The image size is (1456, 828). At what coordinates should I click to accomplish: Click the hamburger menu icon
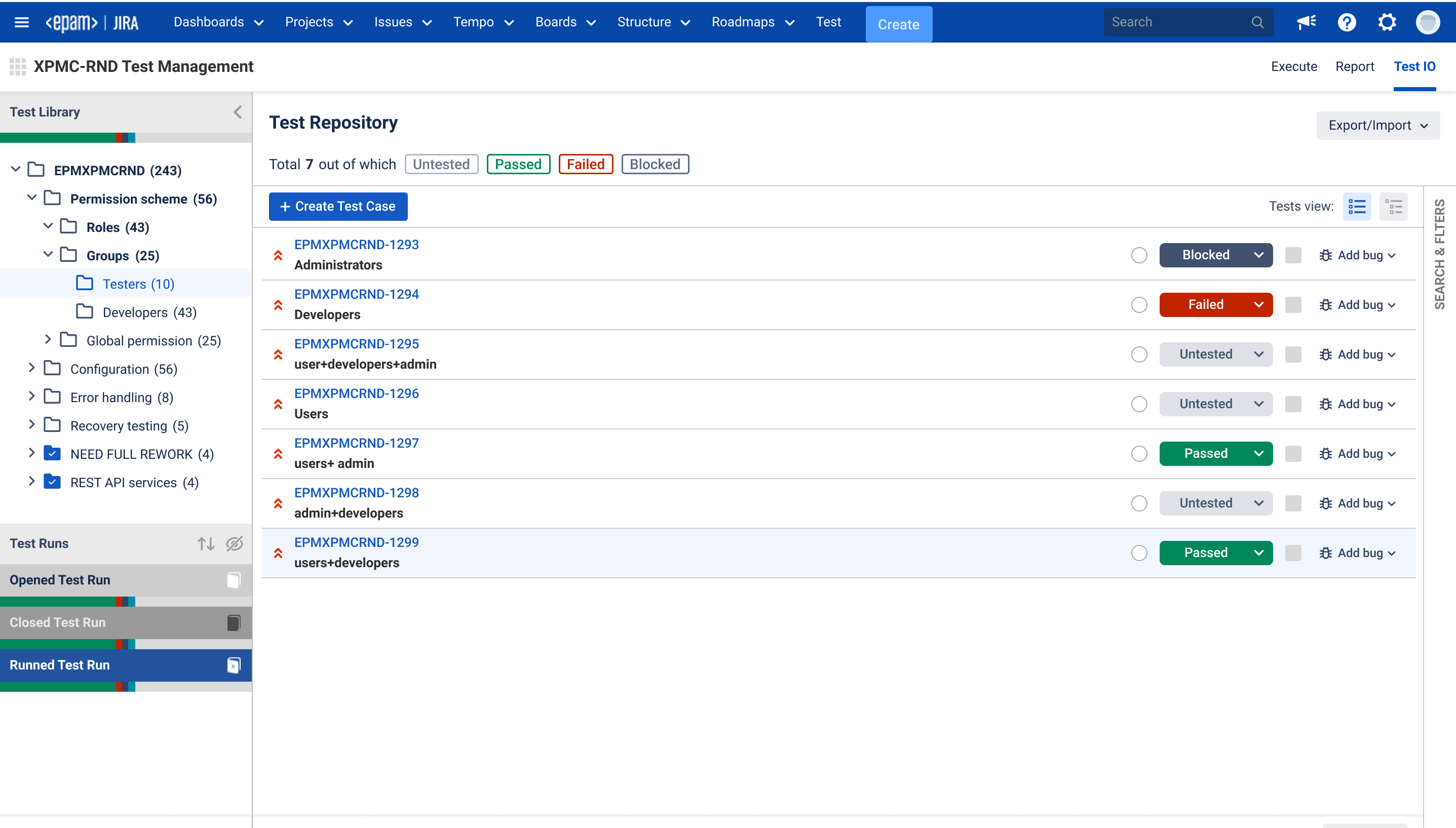point(22,22)
